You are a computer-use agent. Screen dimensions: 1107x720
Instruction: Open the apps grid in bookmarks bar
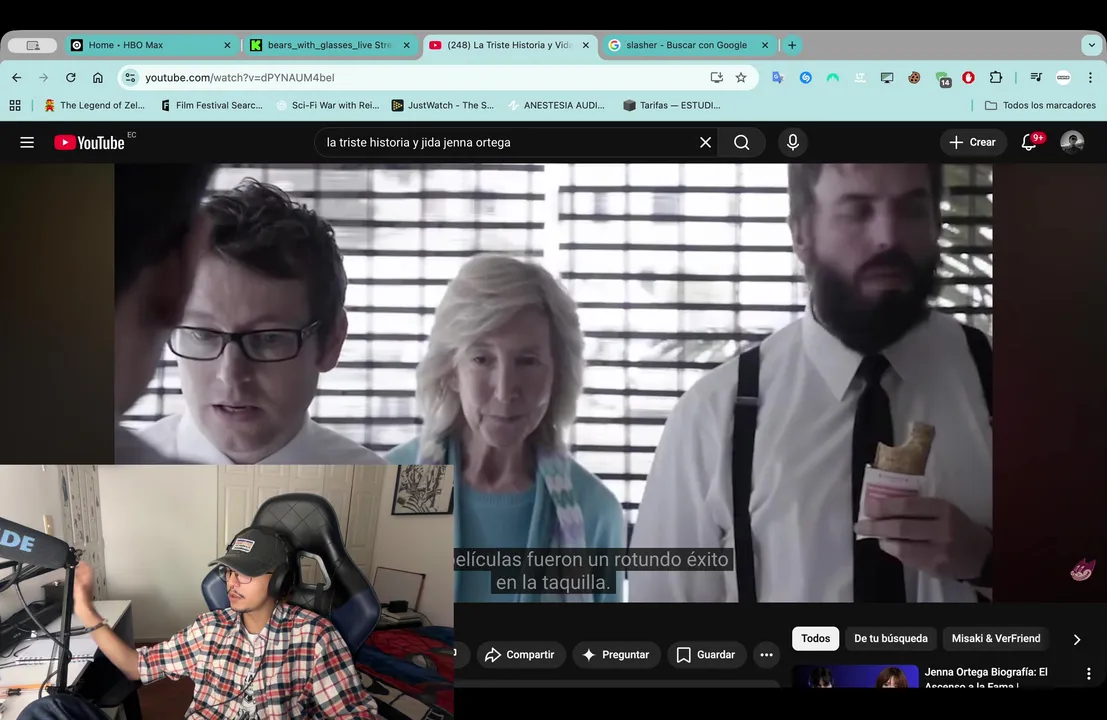[15, 105]
